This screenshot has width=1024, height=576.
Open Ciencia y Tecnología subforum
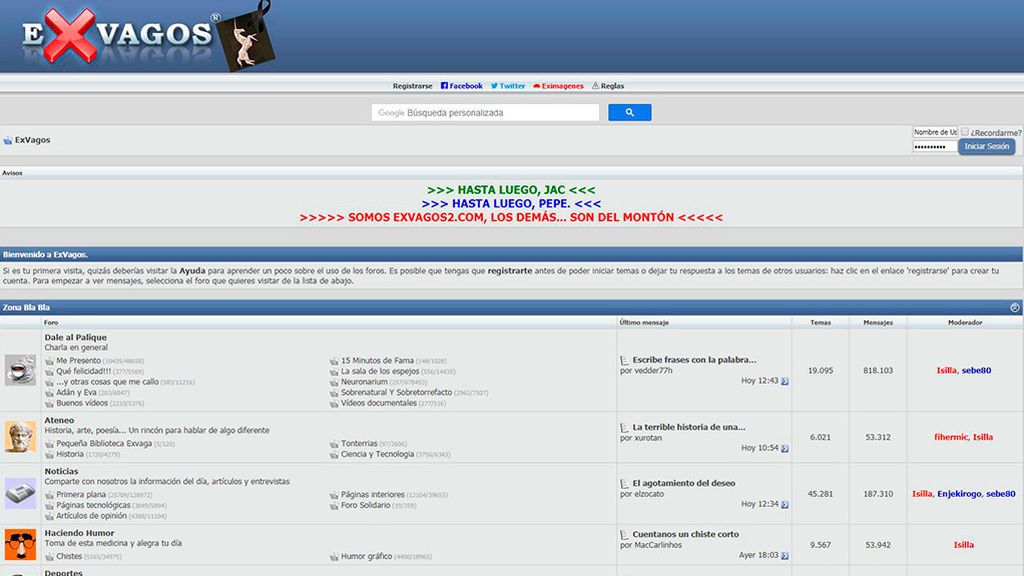click(x=377, y=454)
